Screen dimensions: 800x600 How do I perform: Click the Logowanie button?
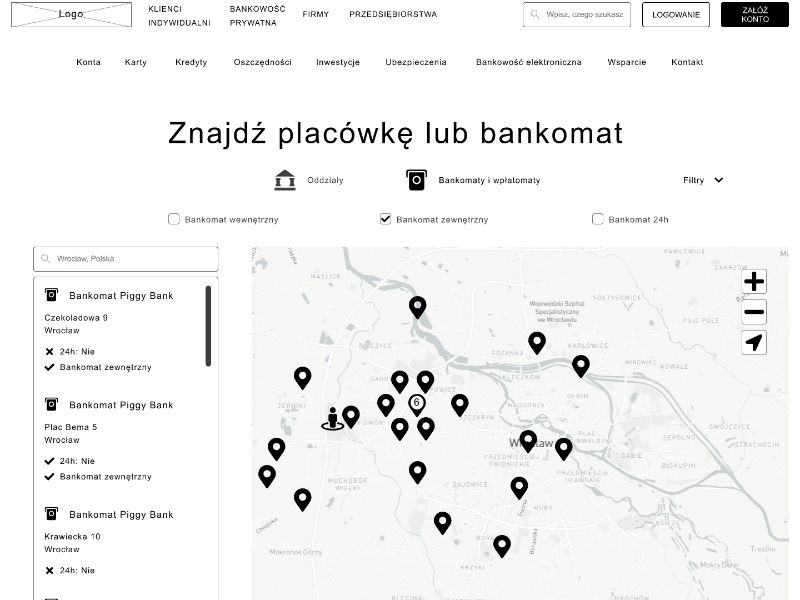coord(675,15)
